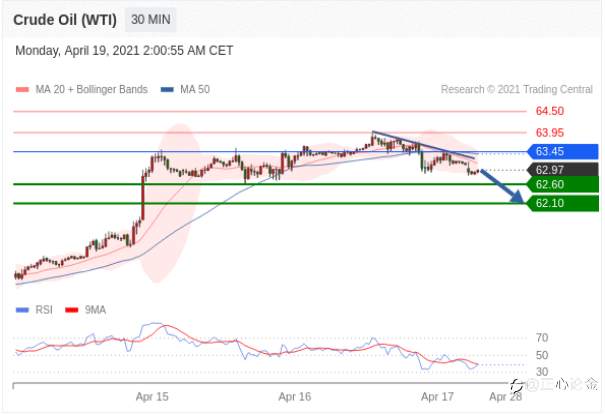Viewport: 605px width, 414px height.
Task: Click the RSI 70 level label
Action: coord(542,338)
